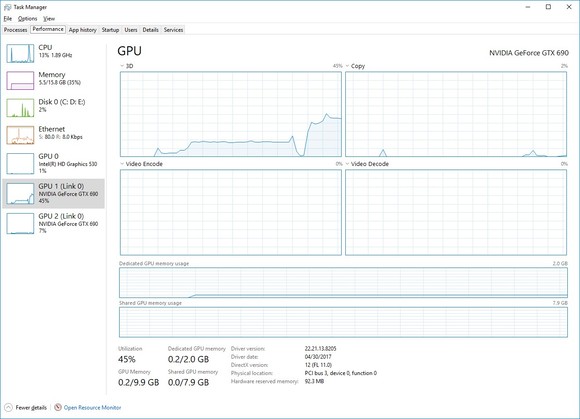Click the Video Decode usage graph
Screen dimensions: 580x419
[x=456, y=213]
